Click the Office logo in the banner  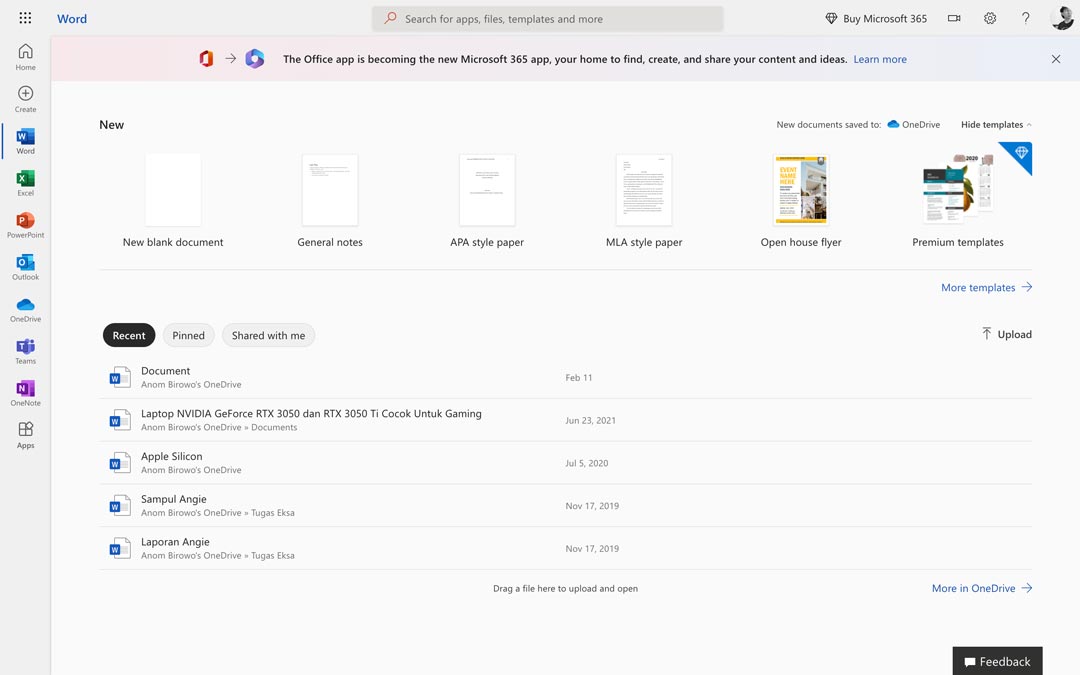206,59
